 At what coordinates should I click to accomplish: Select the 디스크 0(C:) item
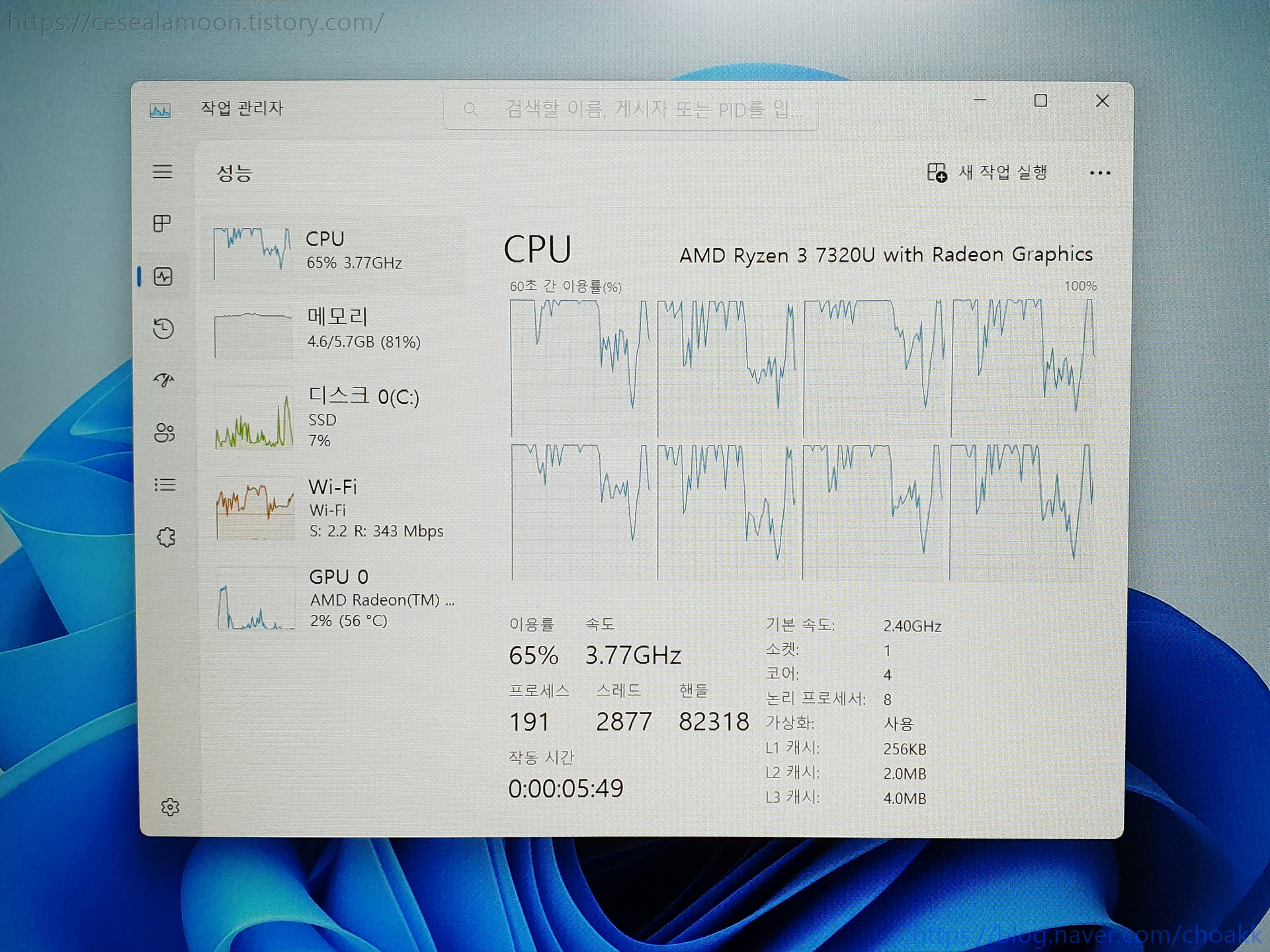click(x=334, y=418)
